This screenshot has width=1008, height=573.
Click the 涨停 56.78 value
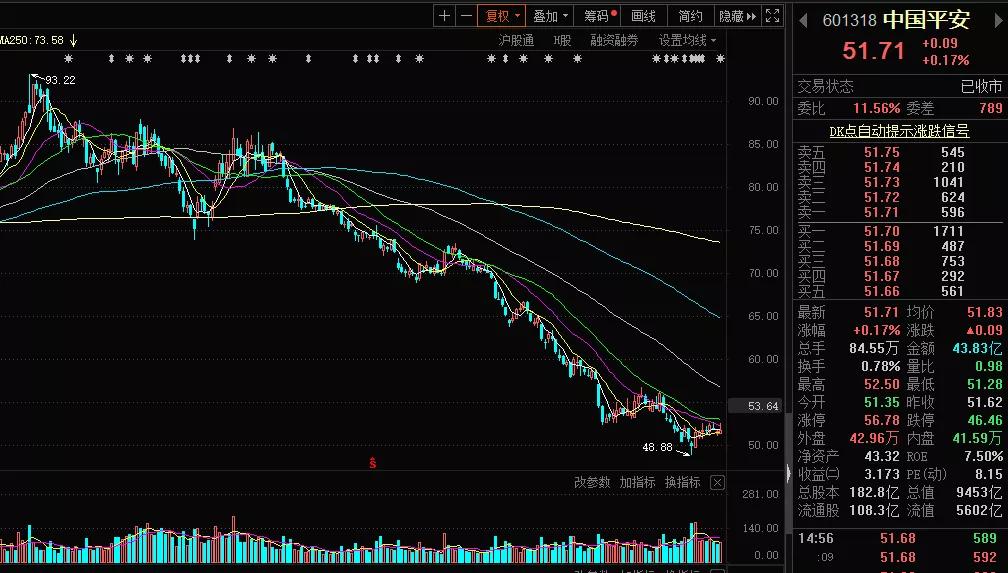tap(881, 421)
